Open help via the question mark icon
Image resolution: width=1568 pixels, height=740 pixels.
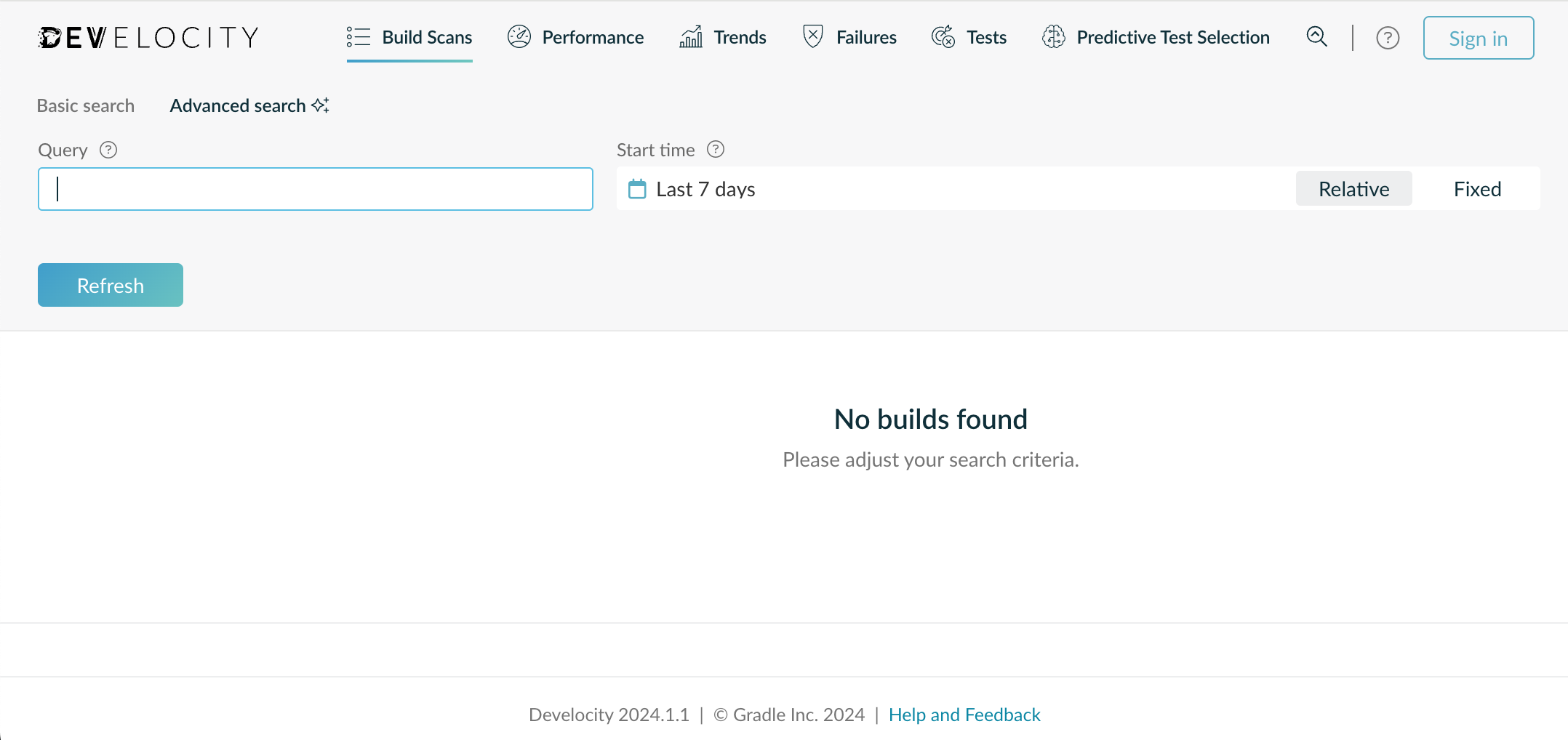click(1388, 38)
